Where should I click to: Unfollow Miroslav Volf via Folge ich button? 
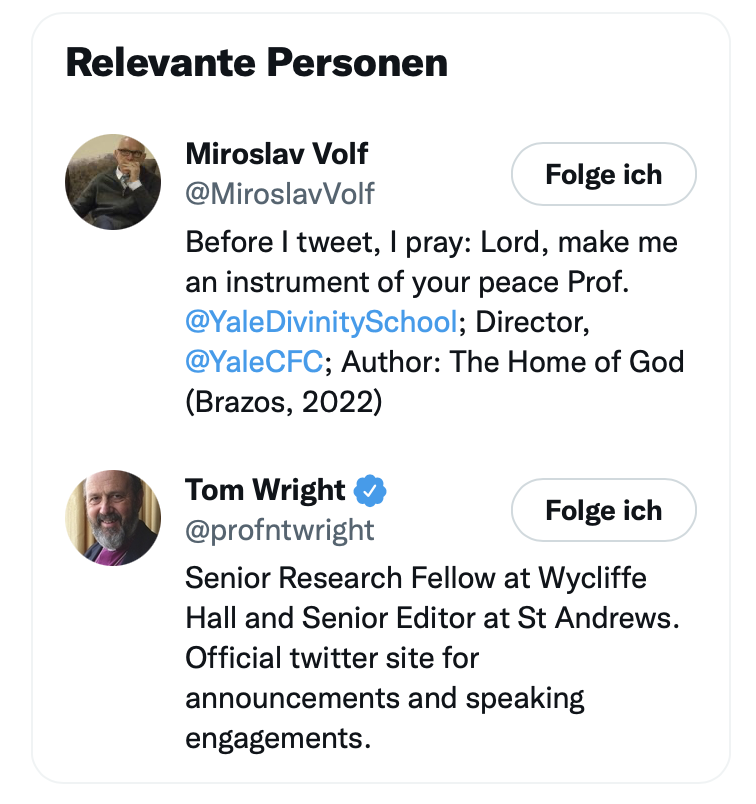(x=603, y=175)
